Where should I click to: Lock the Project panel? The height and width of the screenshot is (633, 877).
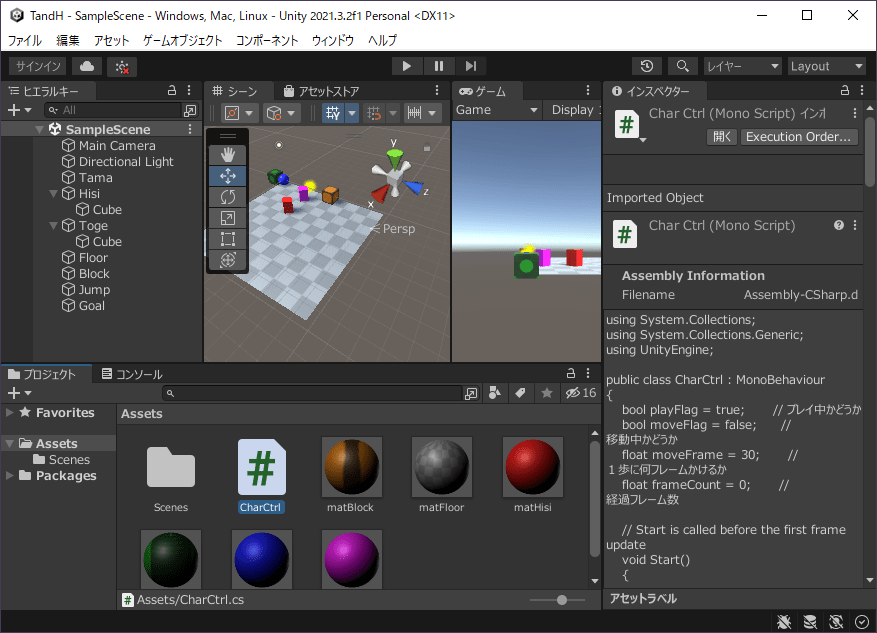click(x=571, y=373)
